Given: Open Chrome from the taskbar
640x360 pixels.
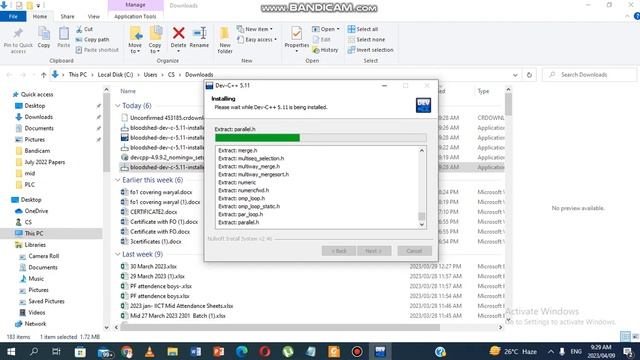Looking at the screenshot, I should click(127, 351).
